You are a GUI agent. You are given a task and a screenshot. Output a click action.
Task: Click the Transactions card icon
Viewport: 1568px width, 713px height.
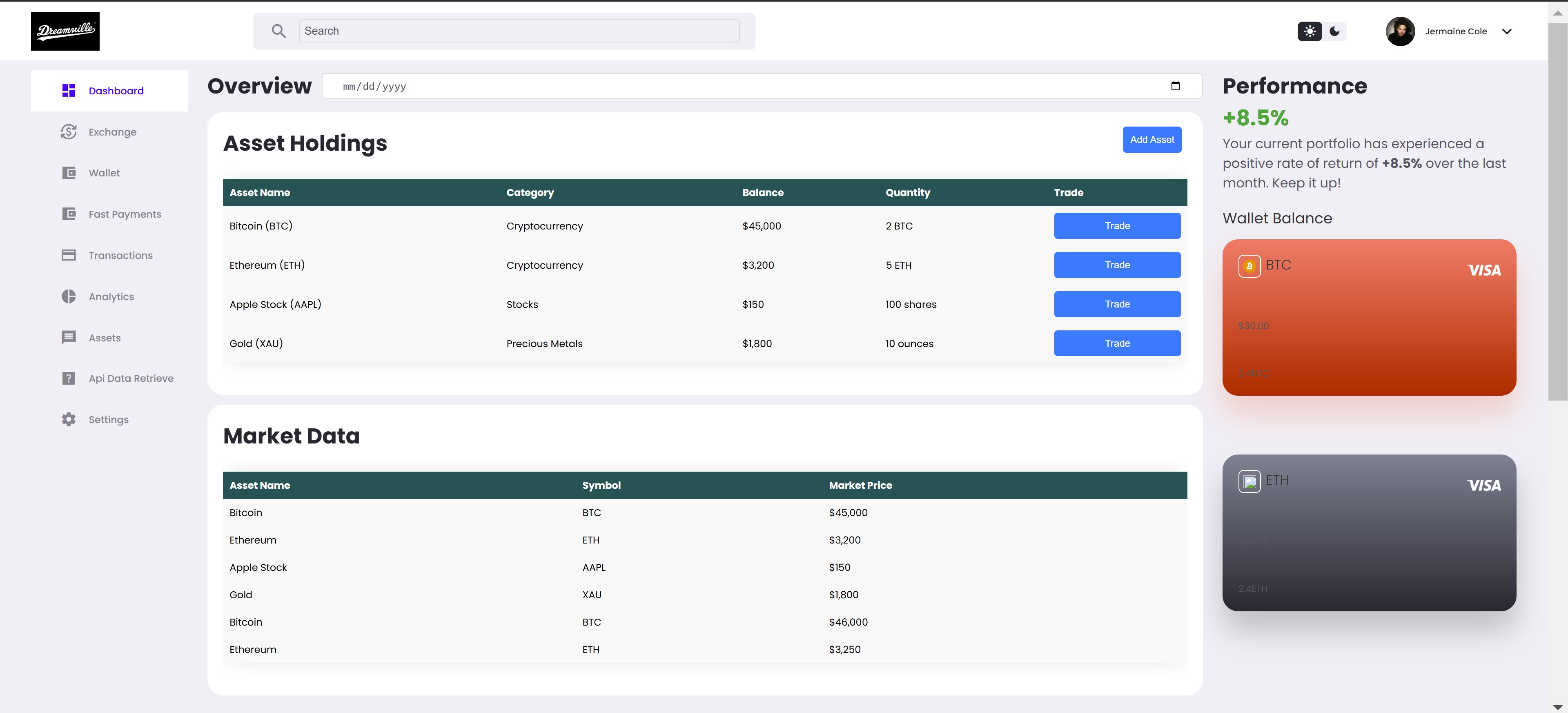pos(69,255)
